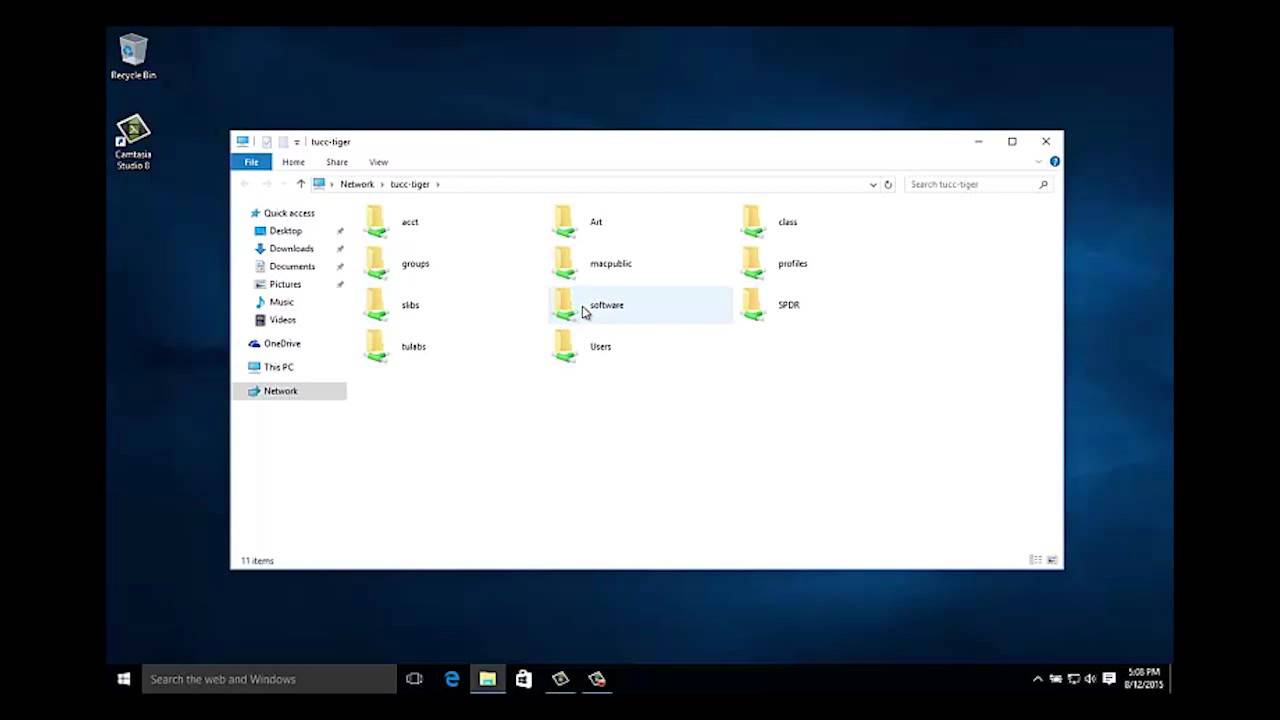Switch to details view in status bar
Screen dimensions: 1280x720
tap(1035, 560)
